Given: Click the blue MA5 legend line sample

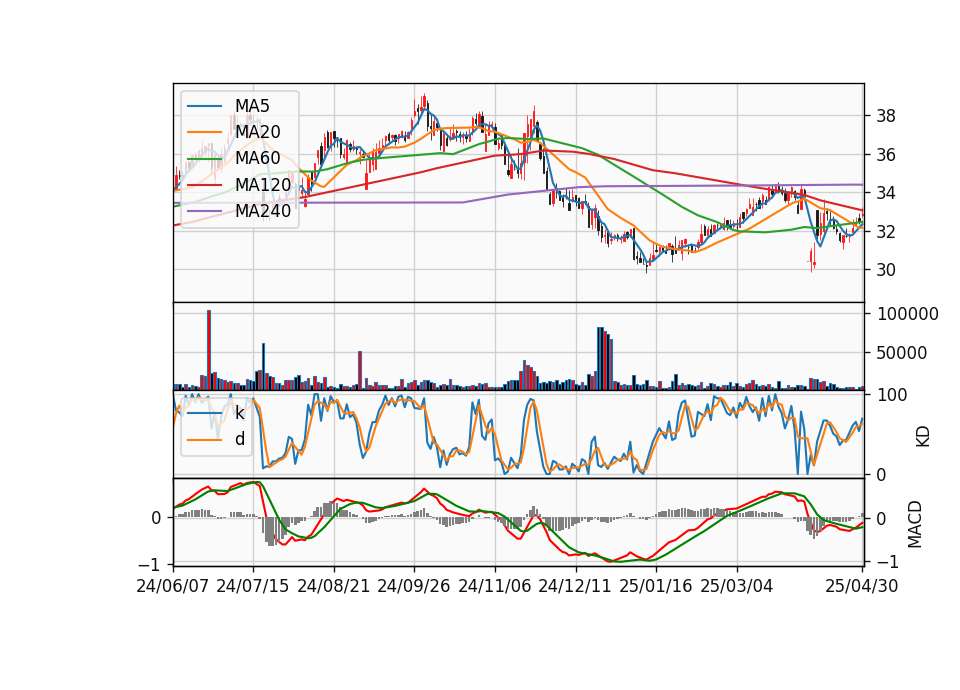Looking at the screenshot, I should point(204,106).
